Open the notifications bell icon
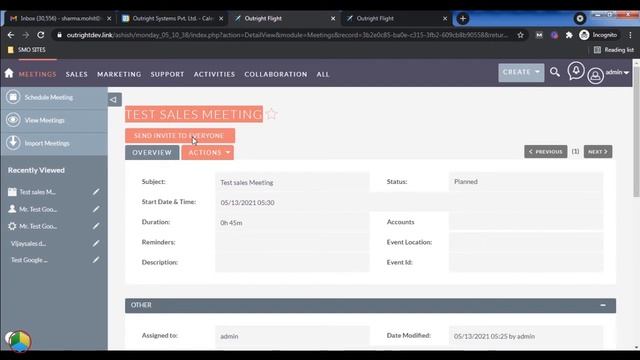The height and width of the screenshot is (360, 640). (576, 71)
